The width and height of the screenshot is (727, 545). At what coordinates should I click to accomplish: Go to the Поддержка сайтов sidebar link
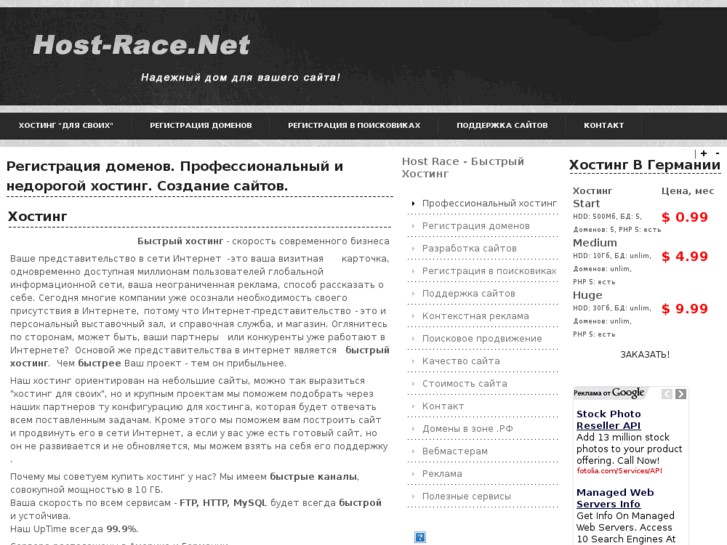[x=469, y=294]
